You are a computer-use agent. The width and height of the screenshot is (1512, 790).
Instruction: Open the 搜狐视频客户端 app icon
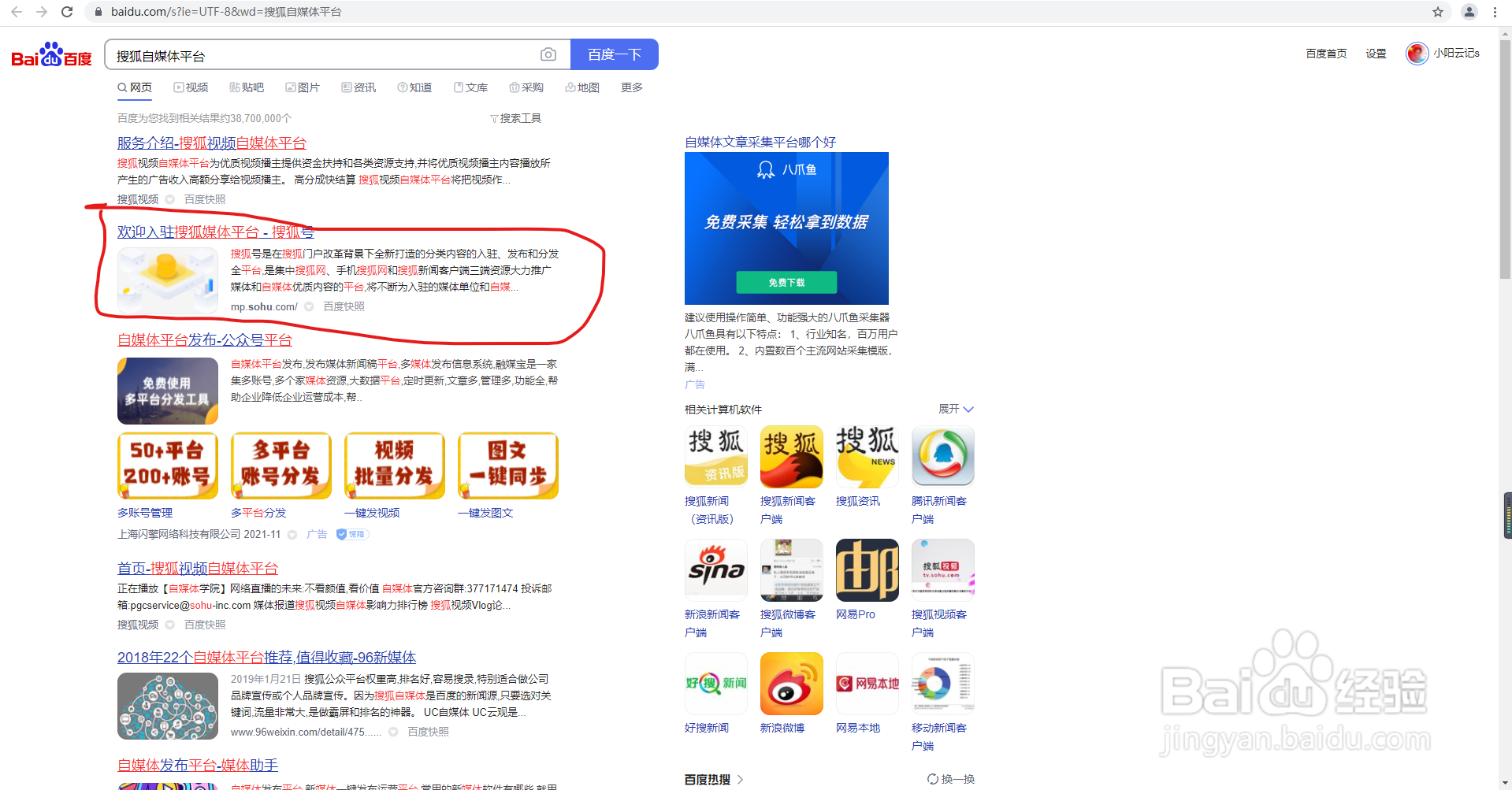[x=943, y=570]
